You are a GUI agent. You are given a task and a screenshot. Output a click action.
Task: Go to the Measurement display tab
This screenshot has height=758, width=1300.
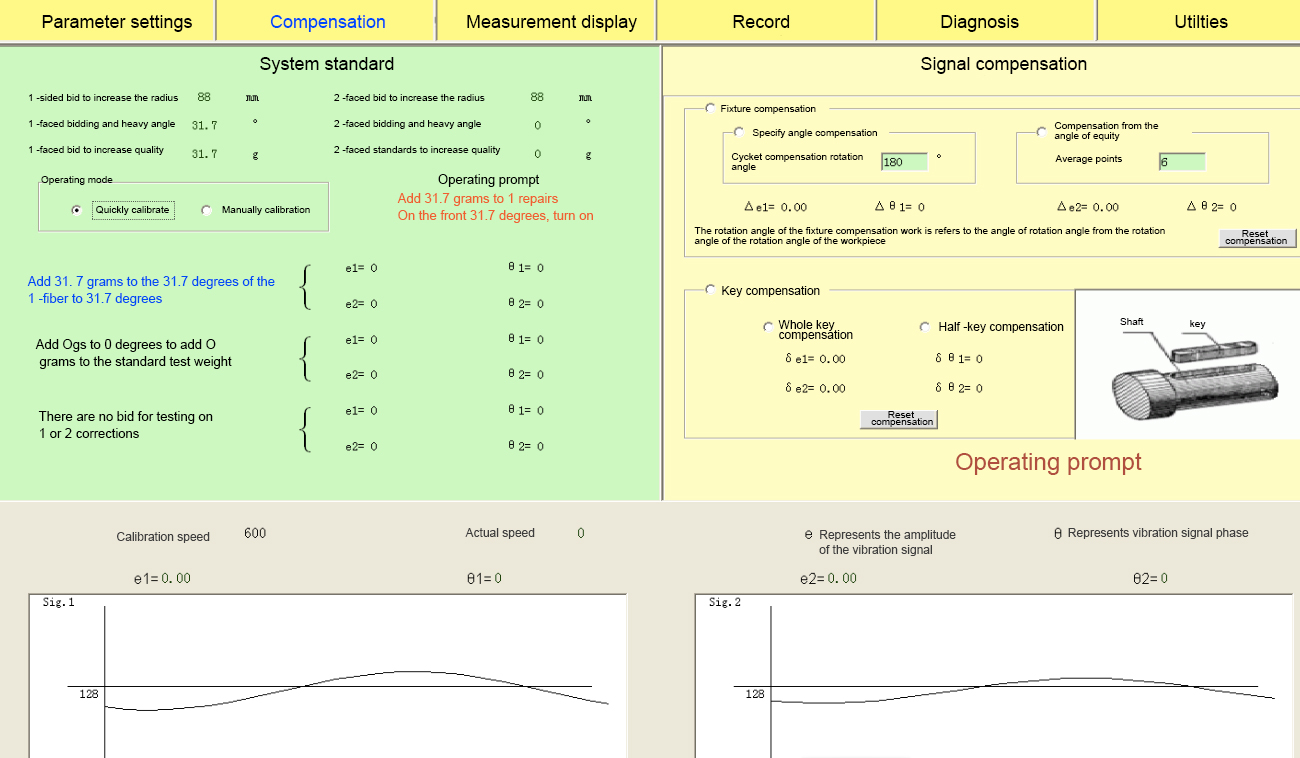tap(550, 21)
